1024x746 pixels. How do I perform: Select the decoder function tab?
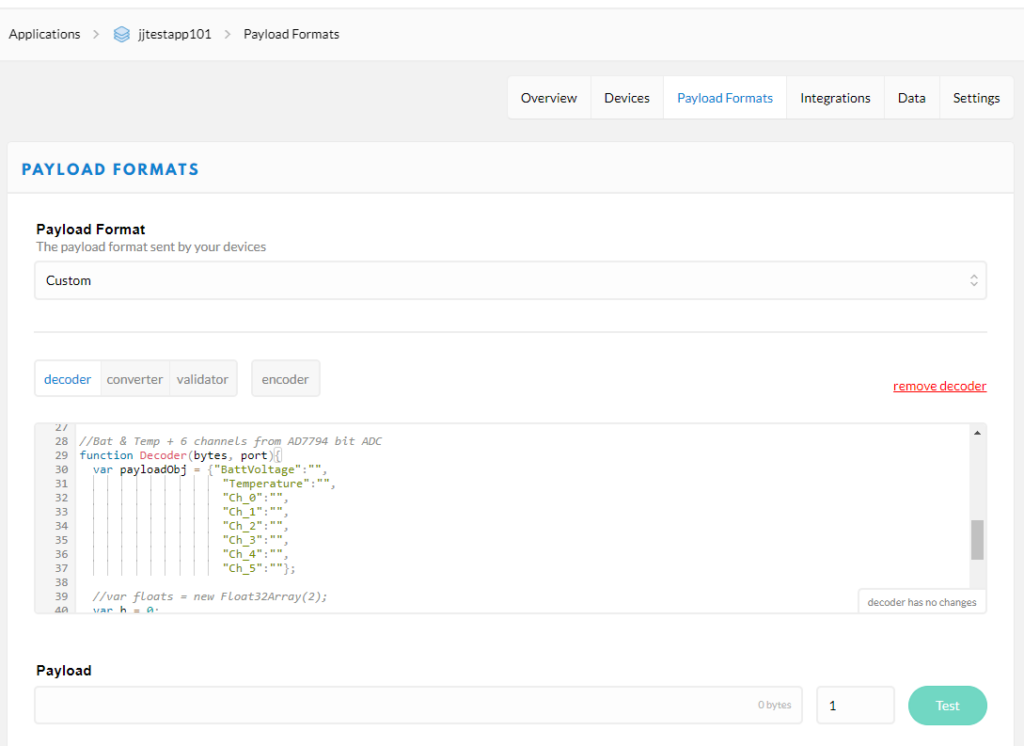click(x=67, y=379)
